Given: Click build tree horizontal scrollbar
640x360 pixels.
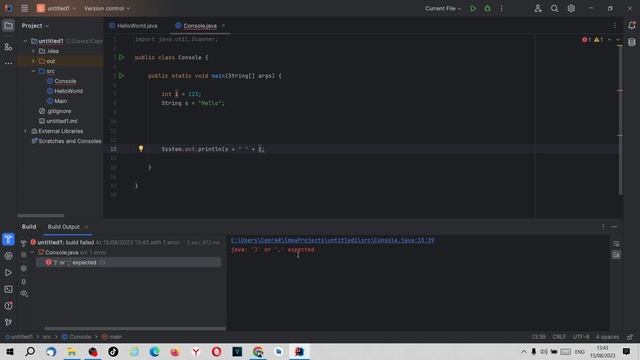Looking at the screenshot, I should (x=135, y=328).
